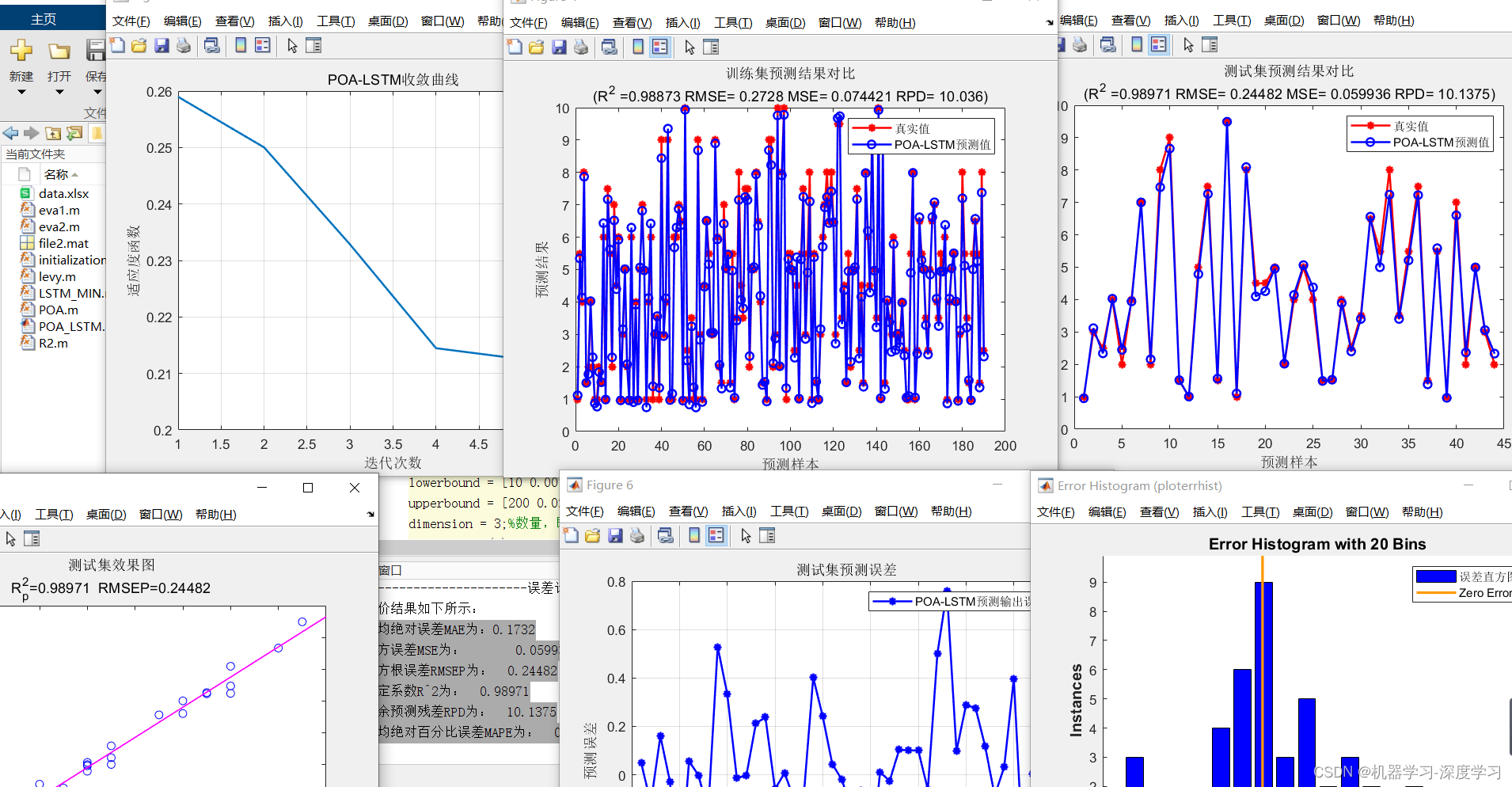Click POA-LSTM预测值 legend entry in test set plot
This screenshot has width=1512, height=787.
(1441, 143)
